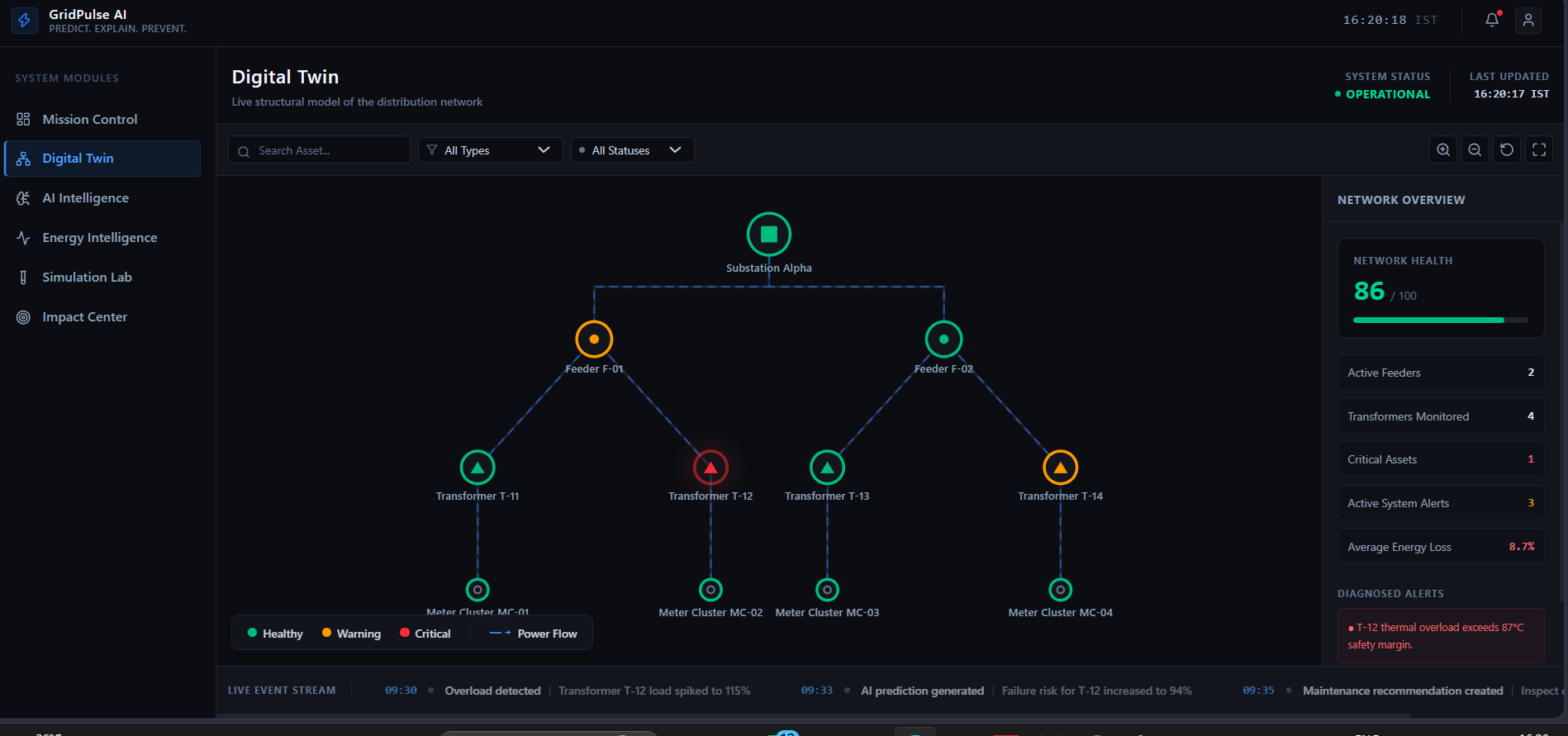Click the zoom out magnifier icon
The height and width of the screenshot is (736, 1568).
[1475, 150]
